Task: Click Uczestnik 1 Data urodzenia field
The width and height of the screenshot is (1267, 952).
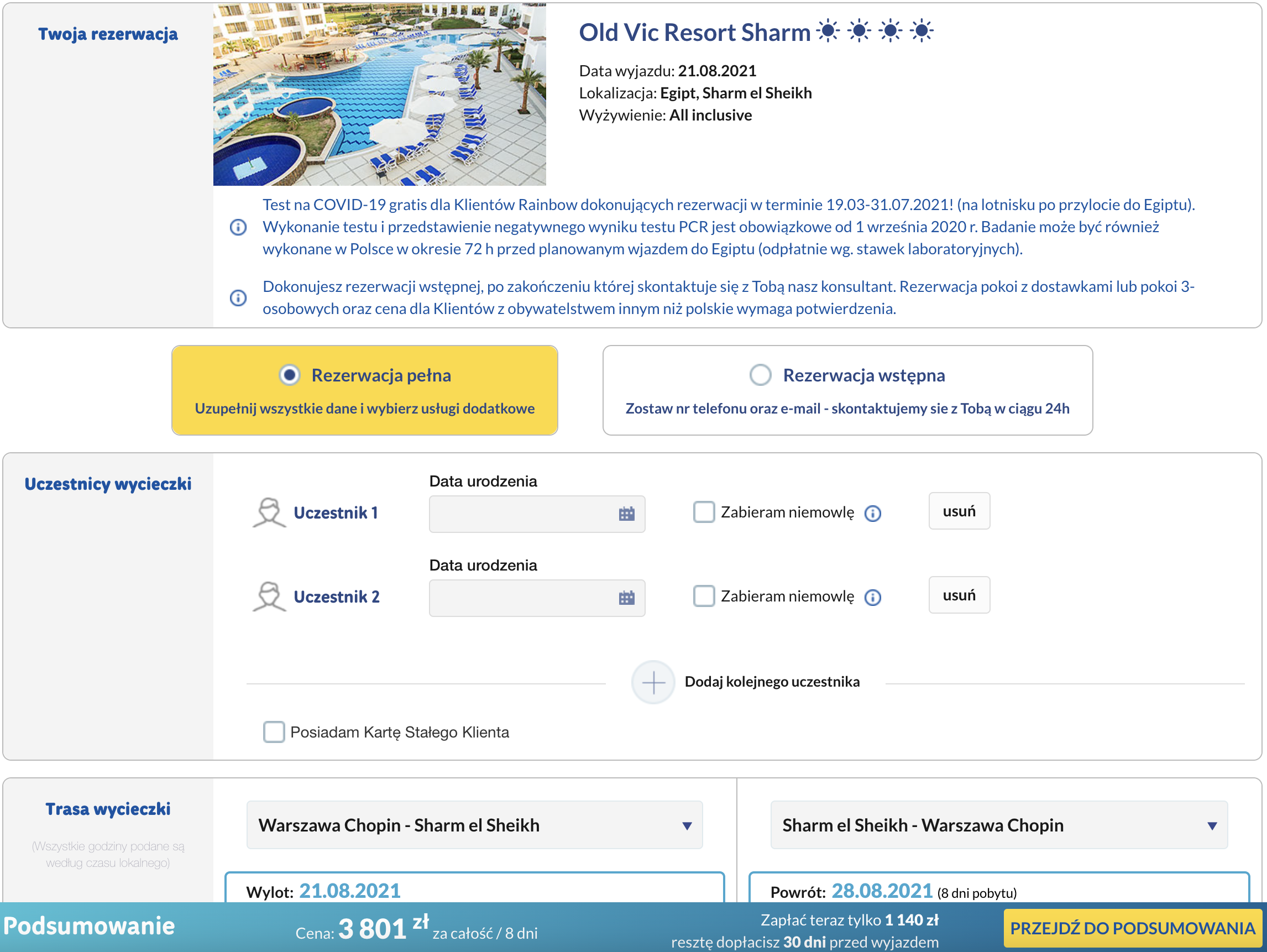Action: (x=537, y=514)
